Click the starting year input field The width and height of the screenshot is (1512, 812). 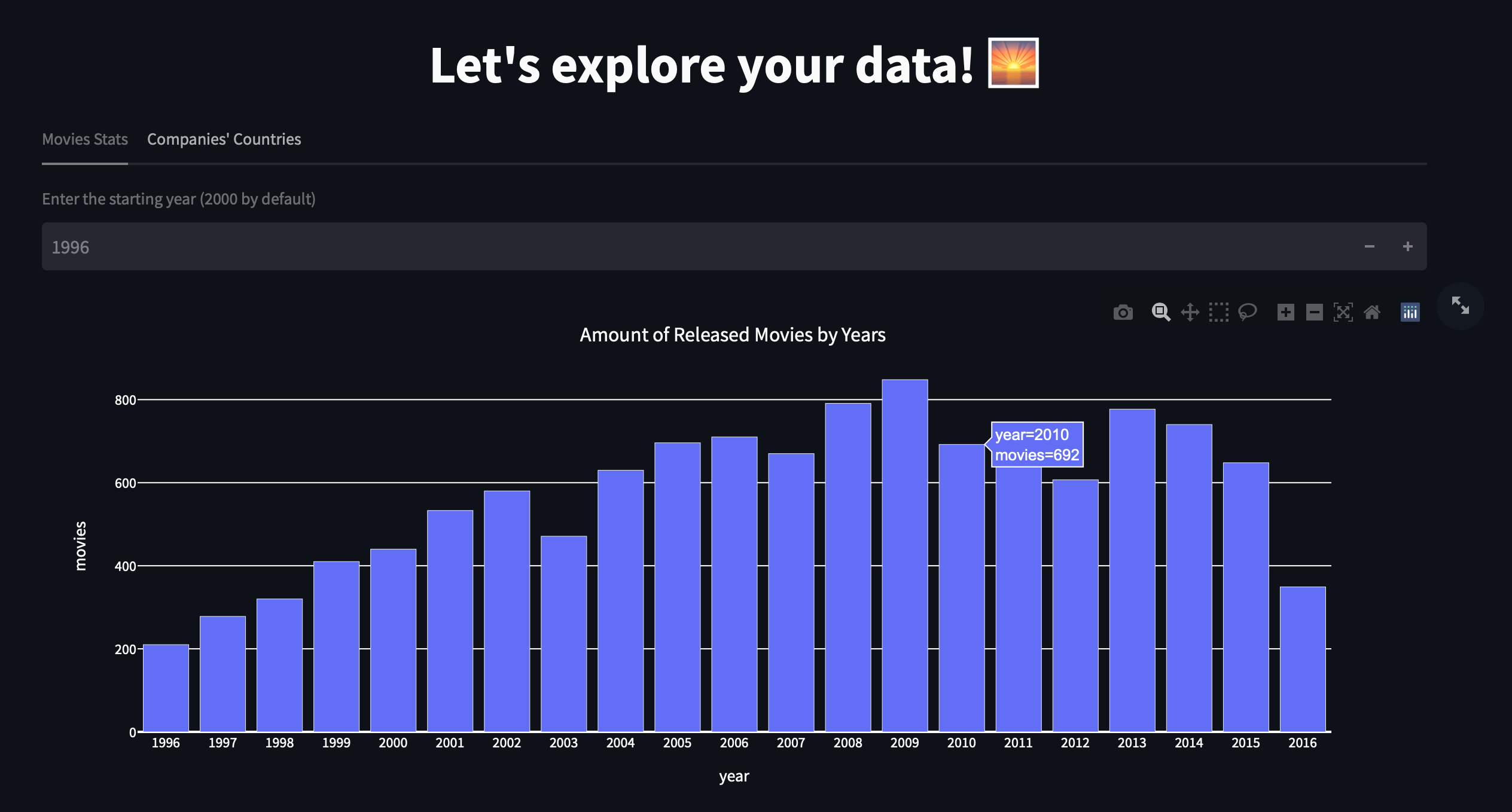(x=658, y=246)
